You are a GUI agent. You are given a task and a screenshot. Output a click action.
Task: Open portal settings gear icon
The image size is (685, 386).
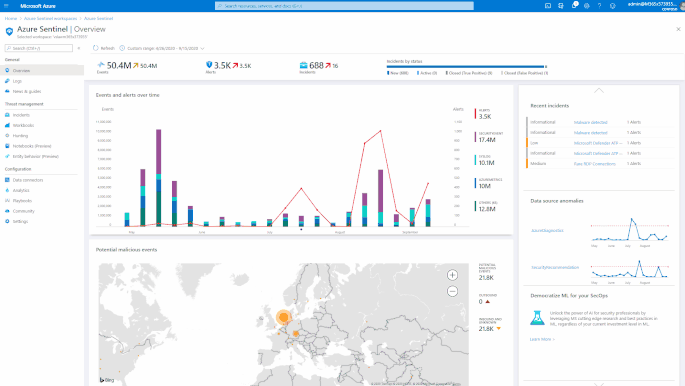pos(587,6)
